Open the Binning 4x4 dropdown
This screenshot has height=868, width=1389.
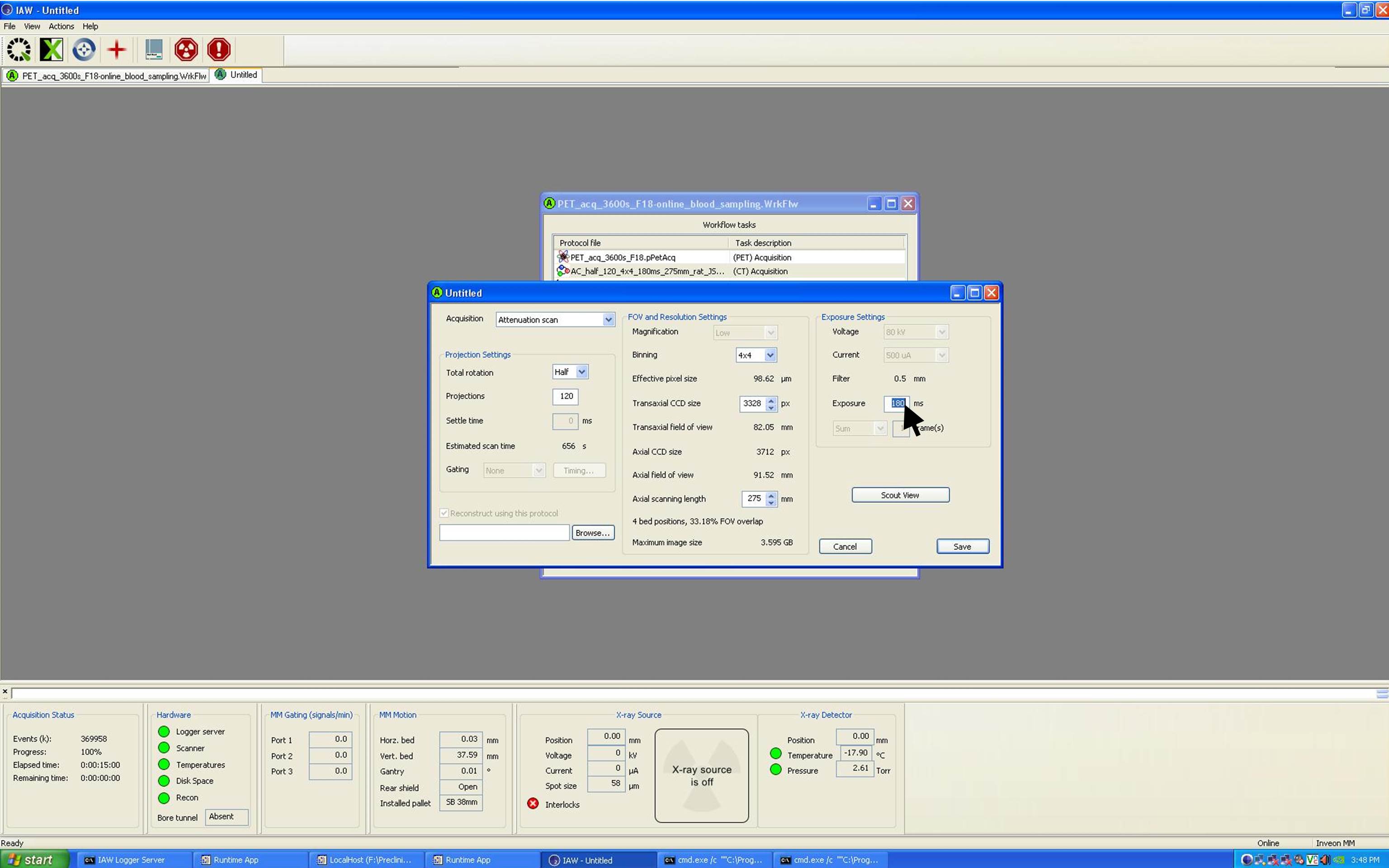(770, 355)
